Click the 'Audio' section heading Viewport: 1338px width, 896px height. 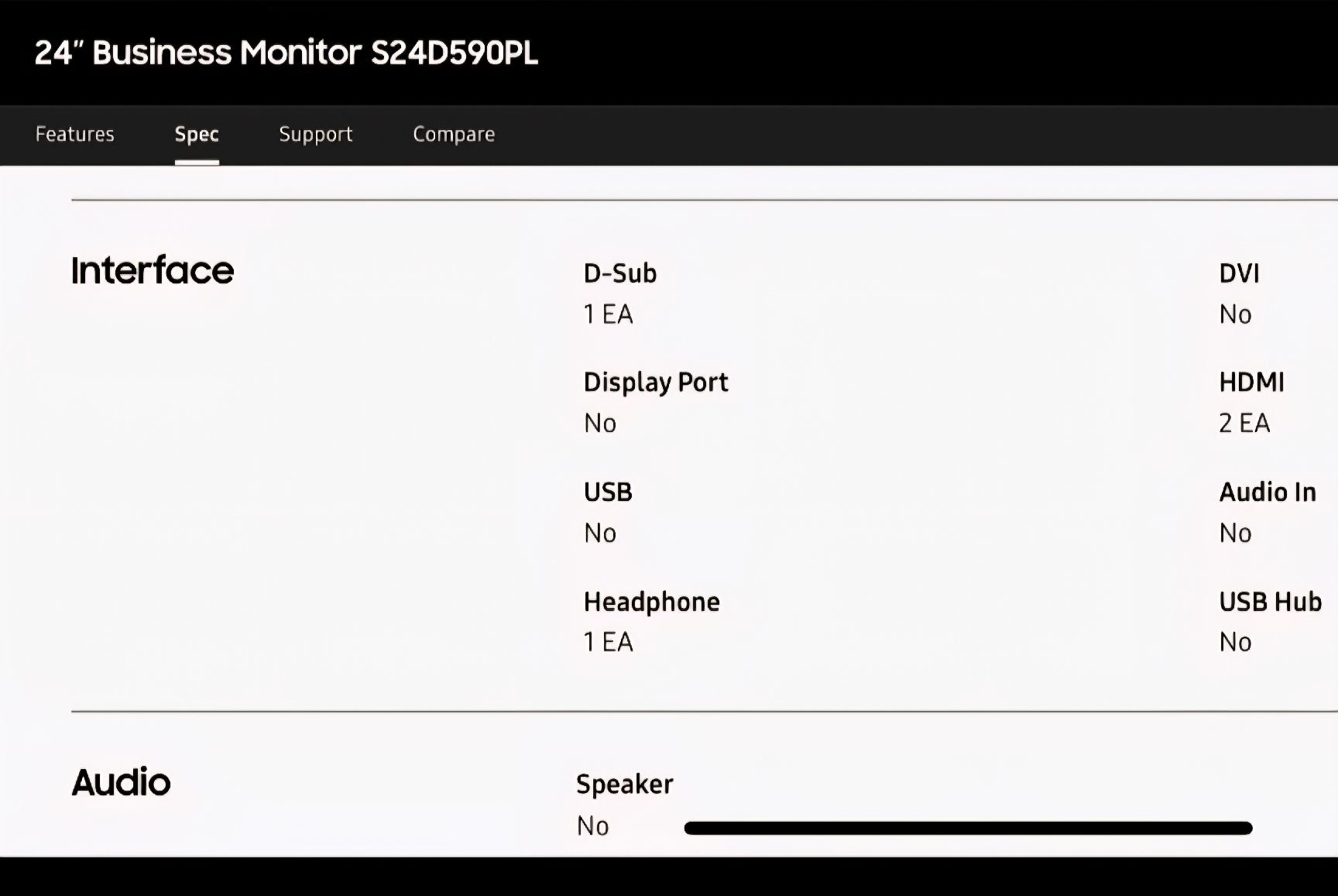[121, 782]
